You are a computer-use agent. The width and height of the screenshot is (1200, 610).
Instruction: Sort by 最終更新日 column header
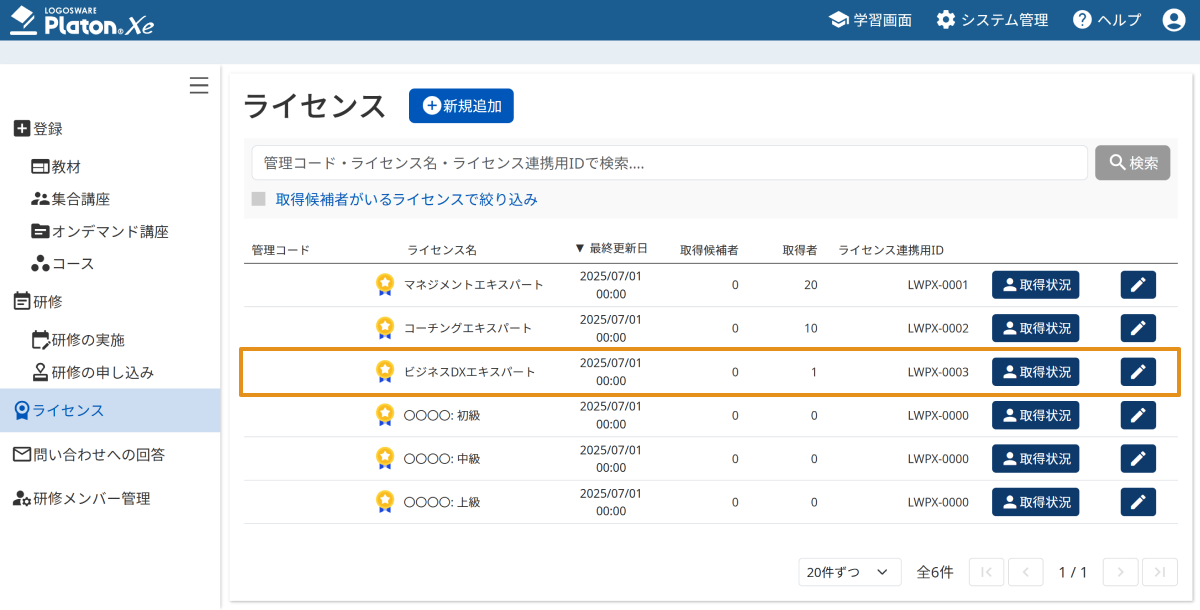coord(611,248)
